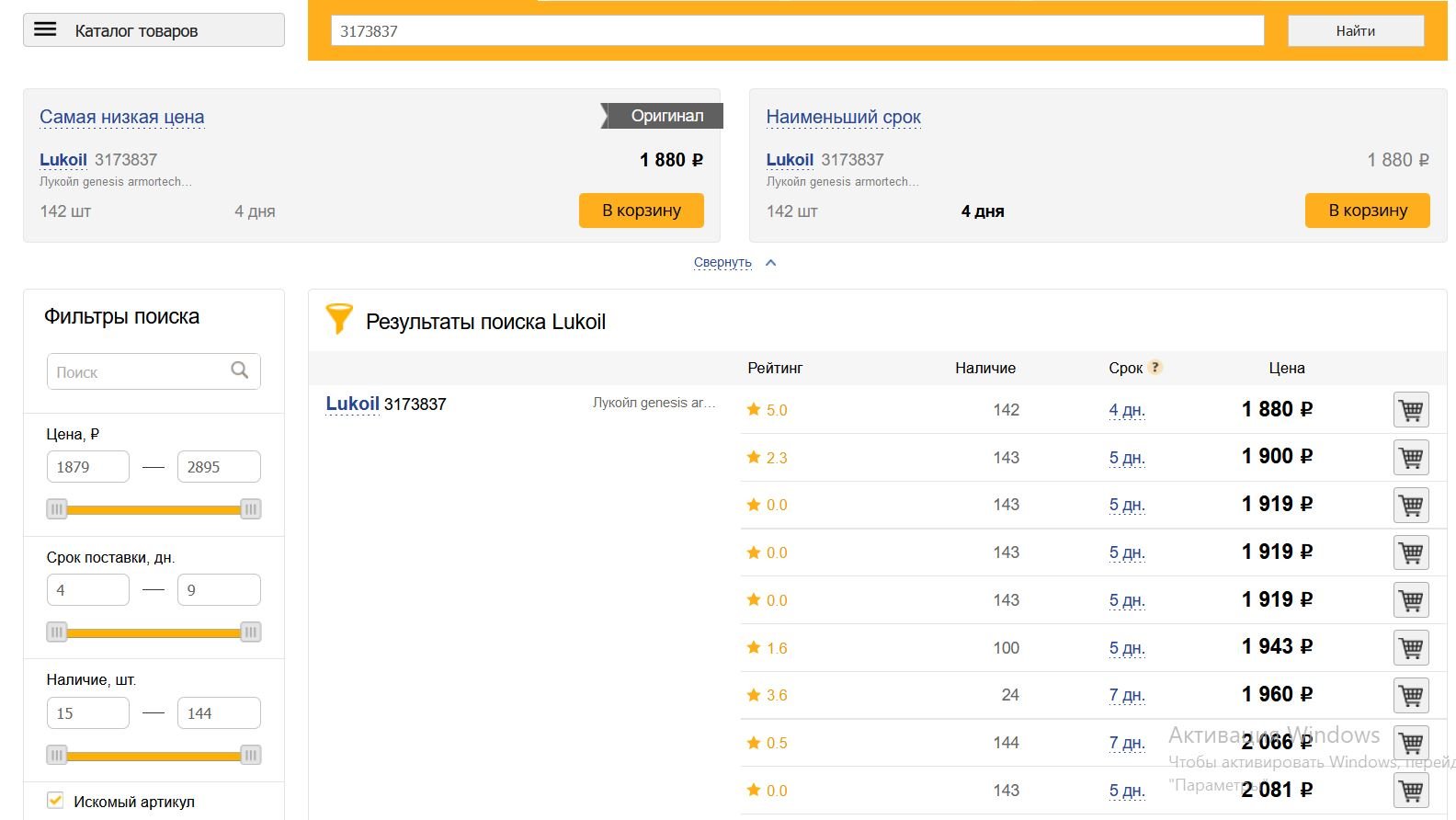Grab the left delivery time slider handle
Screen dimensions: 1456x820
[57, 632]
